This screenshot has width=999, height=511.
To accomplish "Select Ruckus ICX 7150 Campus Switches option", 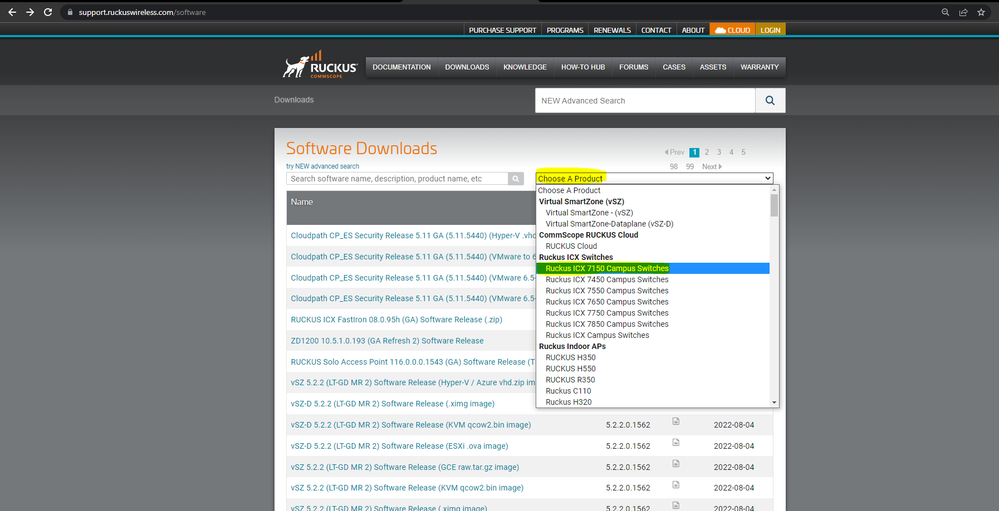I will coord(607,268).
